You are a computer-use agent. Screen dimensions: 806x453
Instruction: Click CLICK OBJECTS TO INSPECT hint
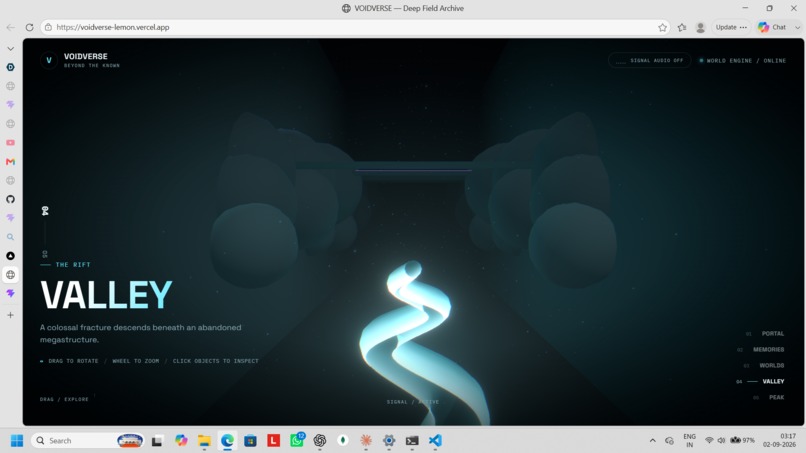(x=215, y=361)
